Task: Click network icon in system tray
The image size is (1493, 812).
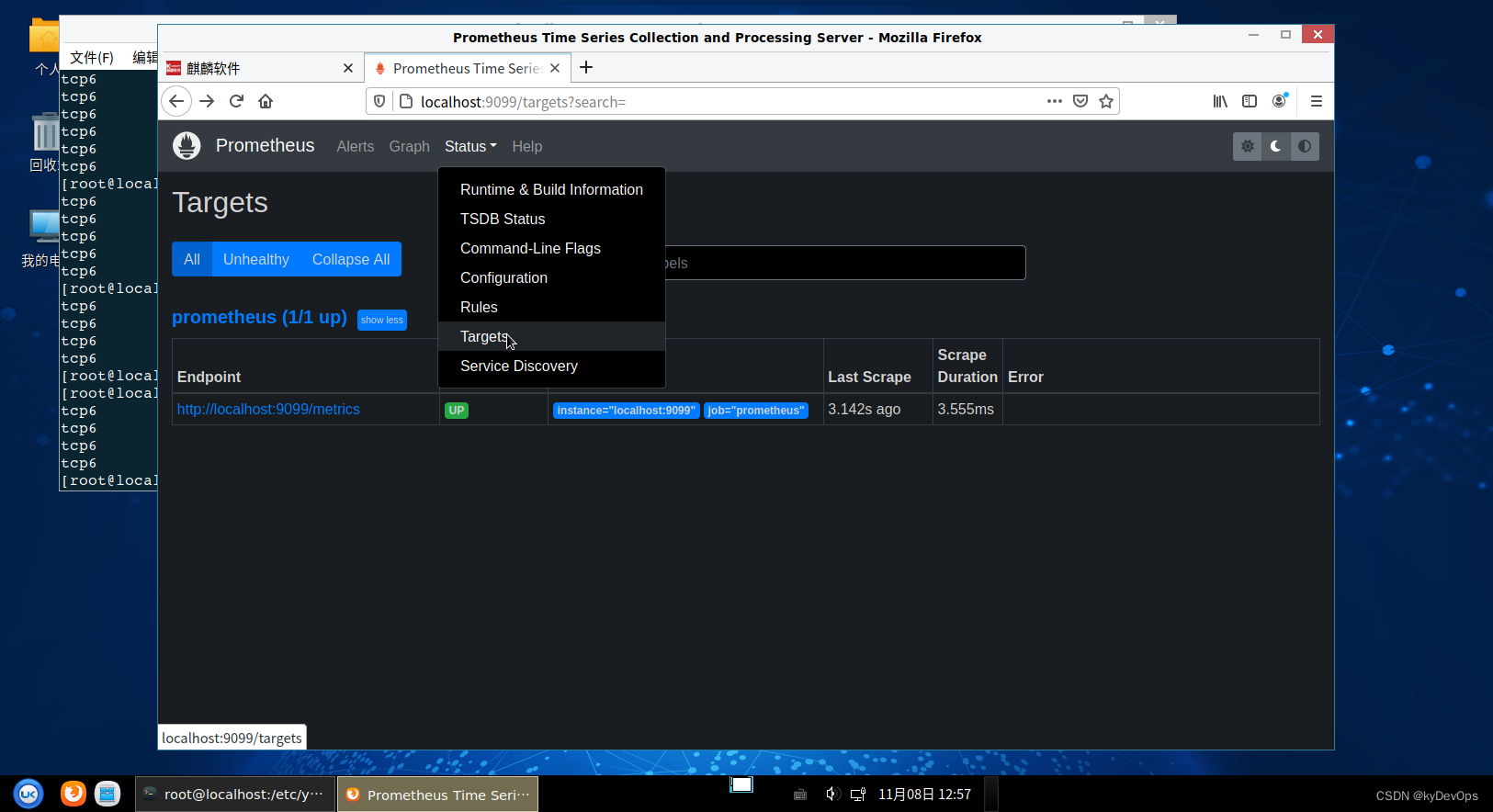Action: coord(858,795)
